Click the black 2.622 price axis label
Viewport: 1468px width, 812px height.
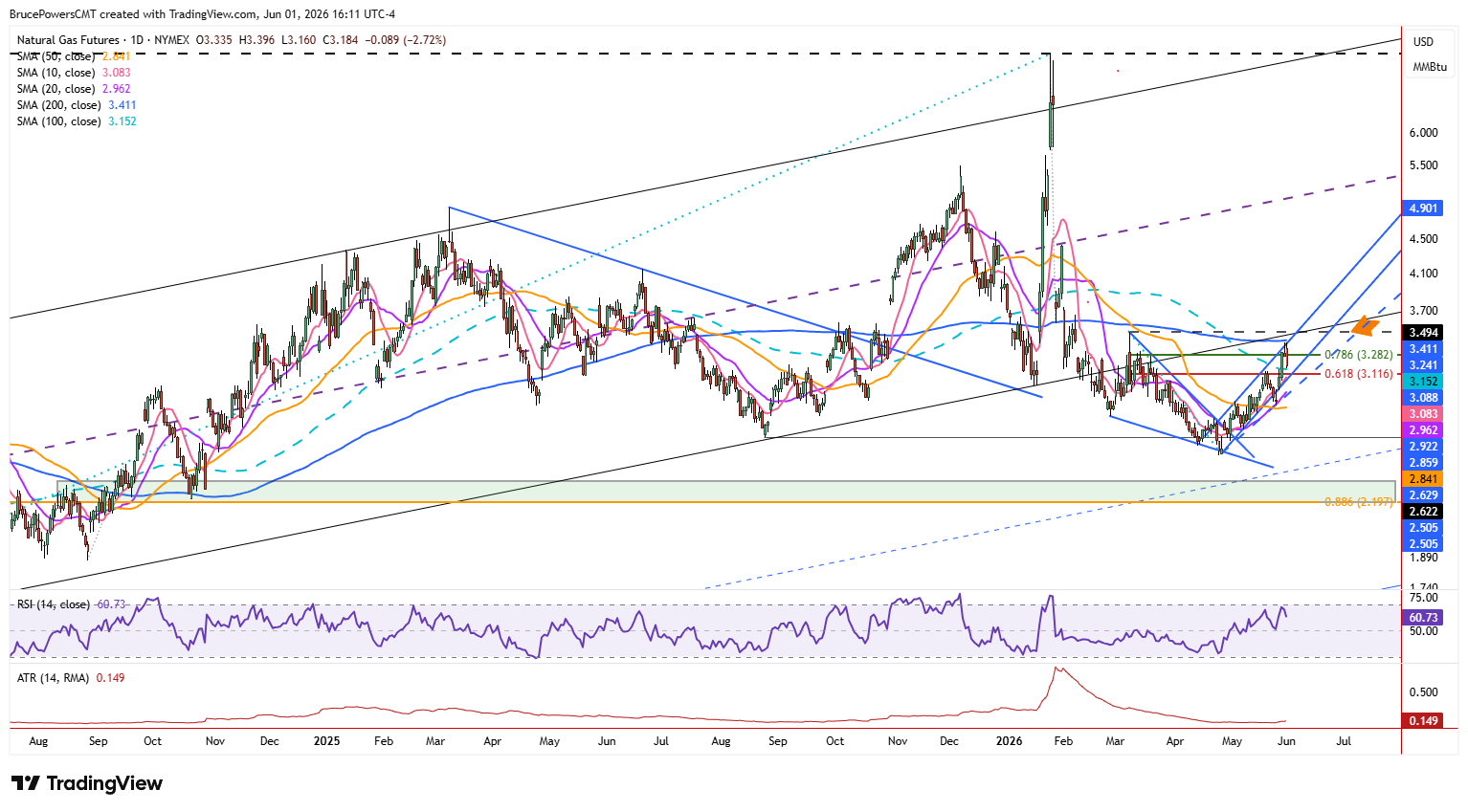tap(1423, 512)
